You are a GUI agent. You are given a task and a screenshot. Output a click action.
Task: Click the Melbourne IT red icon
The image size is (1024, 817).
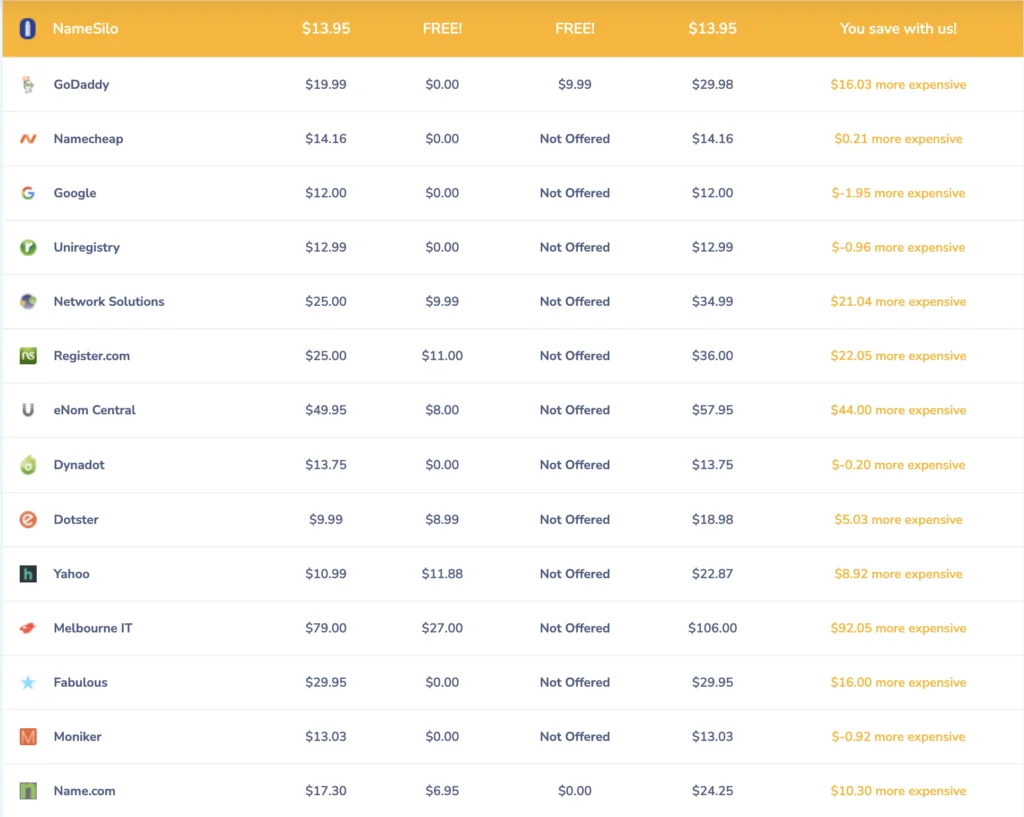(x=28, y=628)
